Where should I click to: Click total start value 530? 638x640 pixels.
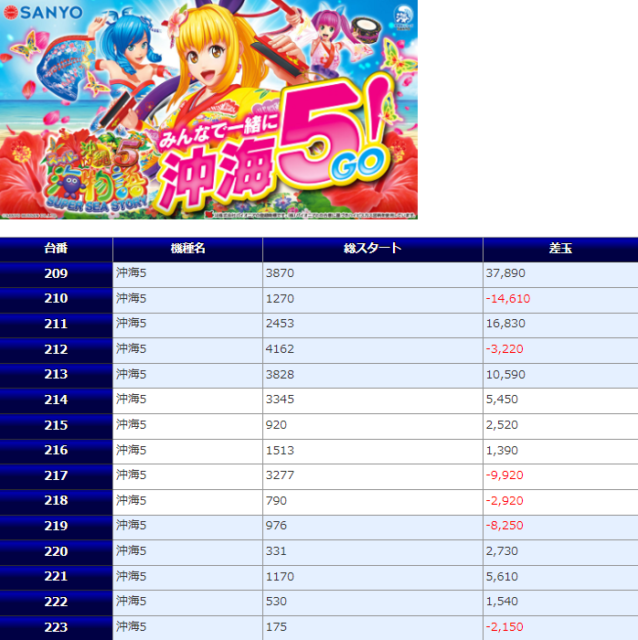point(276,601)
